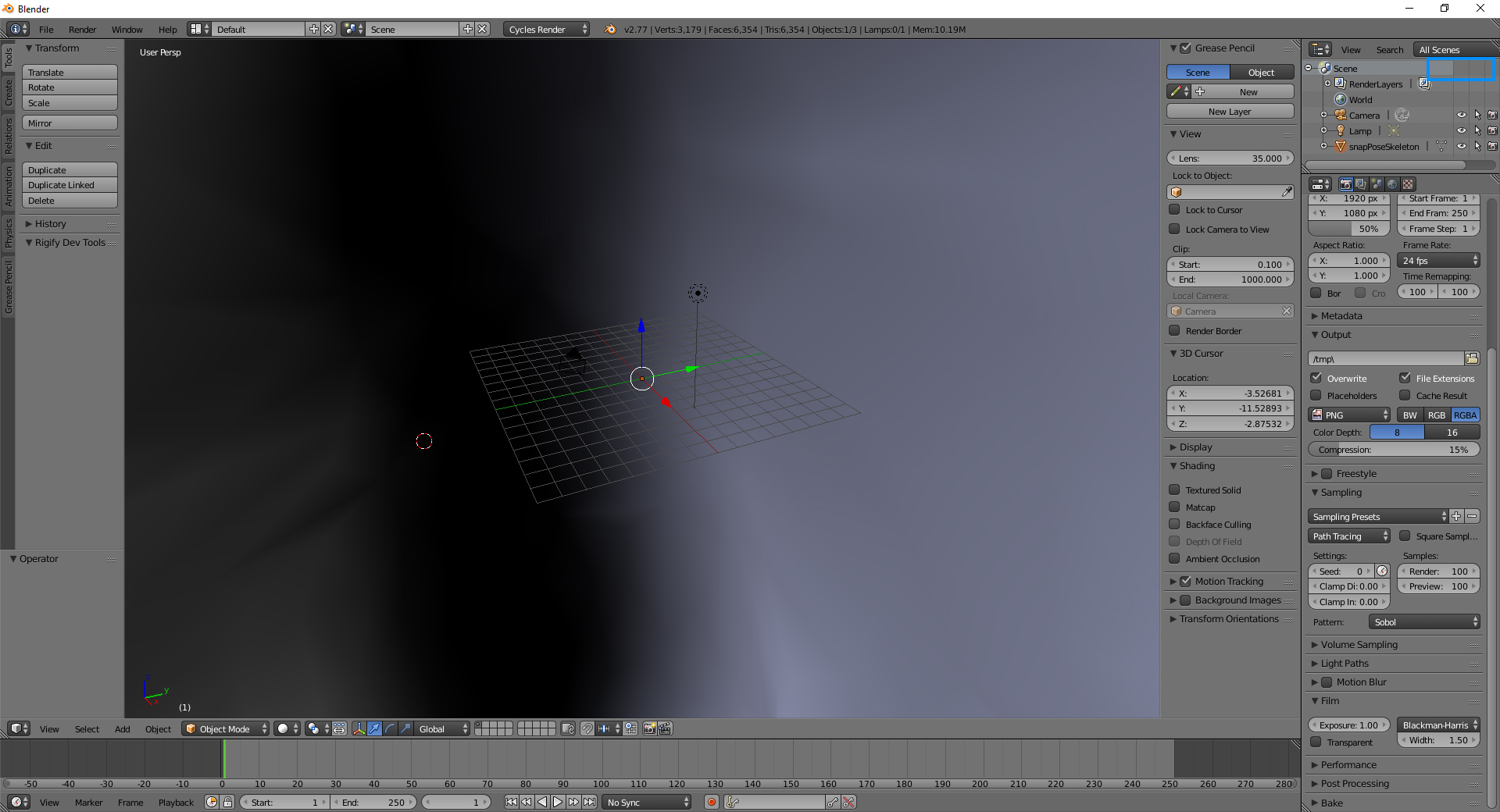Click the New Layer button
This screenshot has height=812, width=1500.
1230,112
